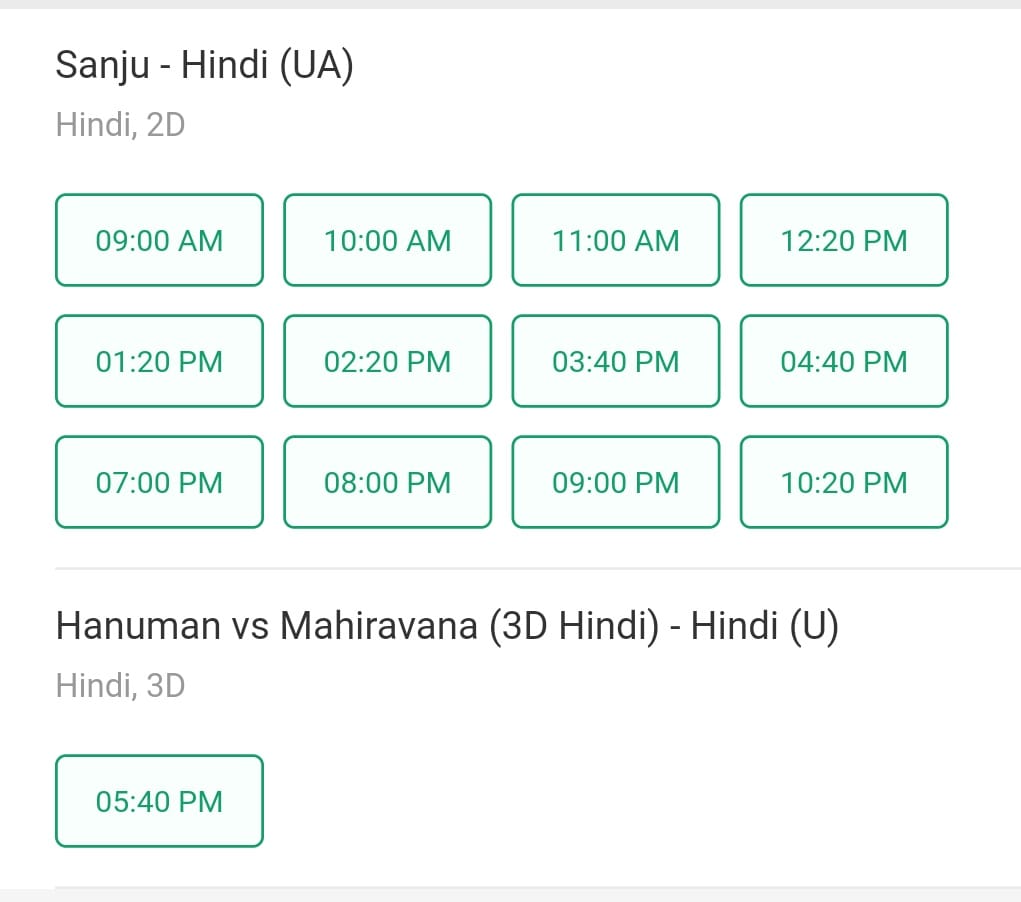Image resolution: width=1021 pixels, height=902 pixels.
Task: Select the 09:00 PM showtime
Action: pos(616,482)
